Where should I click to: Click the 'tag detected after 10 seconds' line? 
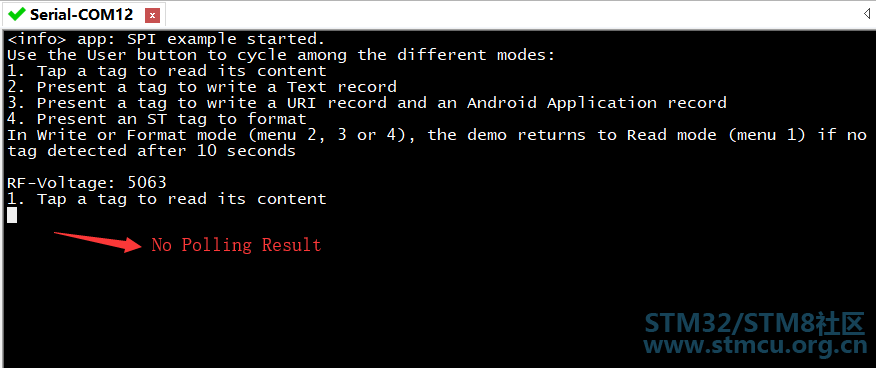[151, 151]
